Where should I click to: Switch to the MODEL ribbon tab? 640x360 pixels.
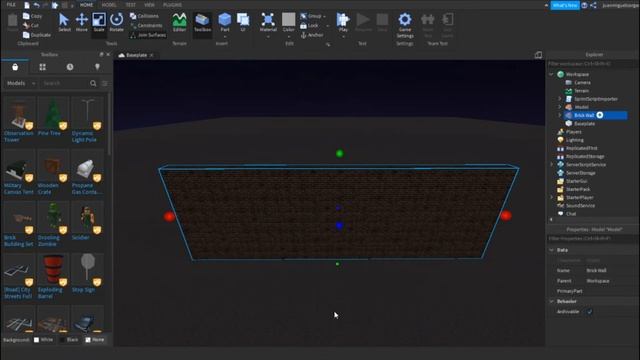109,5
